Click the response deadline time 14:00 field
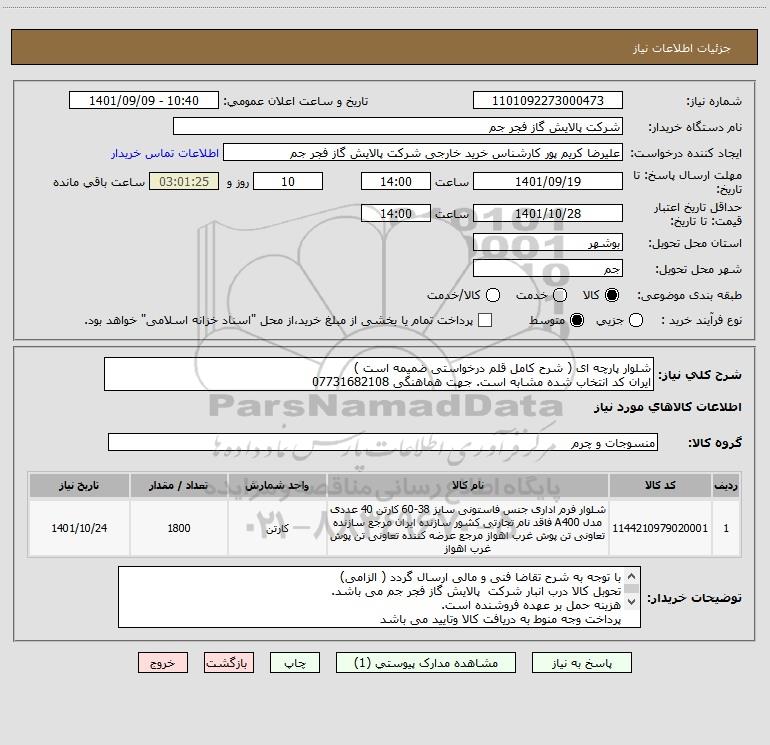The image size is (770, 745). tap(396, 181)
